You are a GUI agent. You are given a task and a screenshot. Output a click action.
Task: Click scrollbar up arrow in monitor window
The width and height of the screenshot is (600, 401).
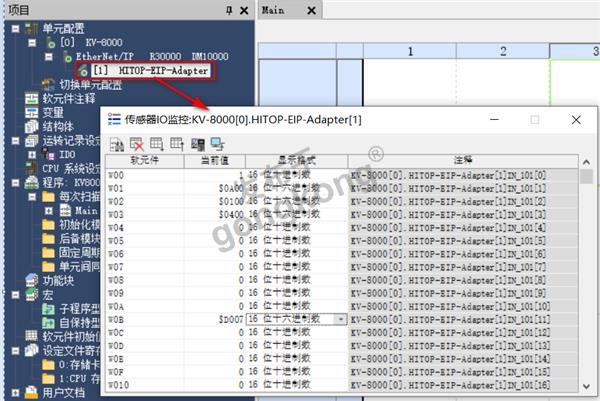point(586,162)
